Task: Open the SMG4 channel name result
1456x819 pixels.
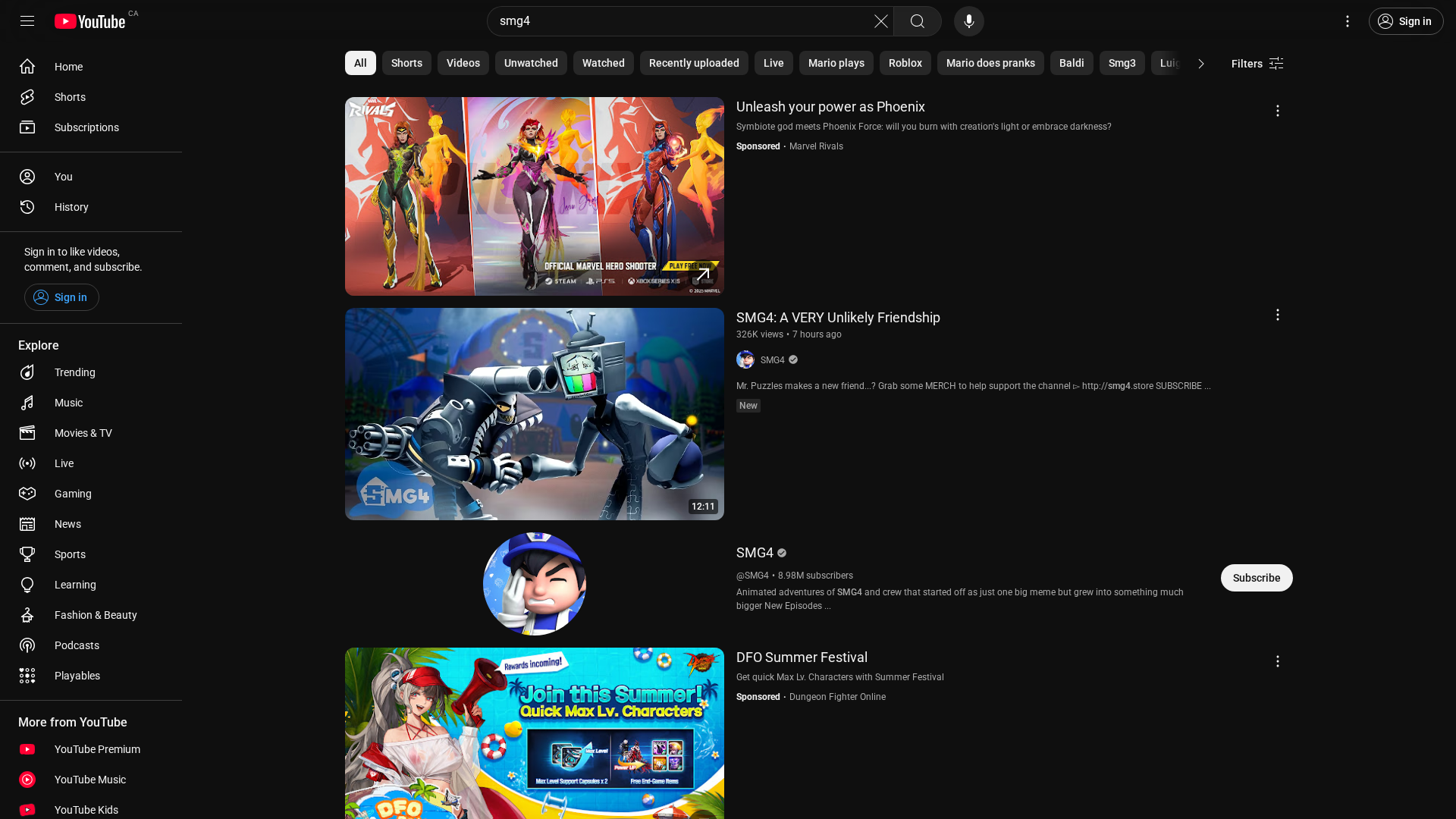Action: coord(755,553)
